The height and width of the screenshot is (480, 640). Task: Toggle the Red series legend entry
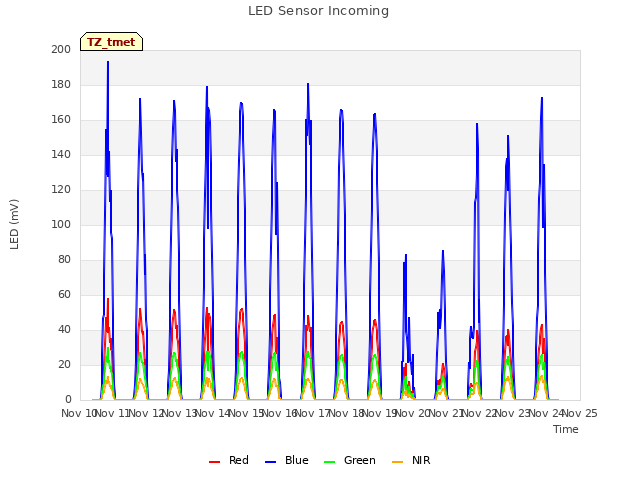229,460
